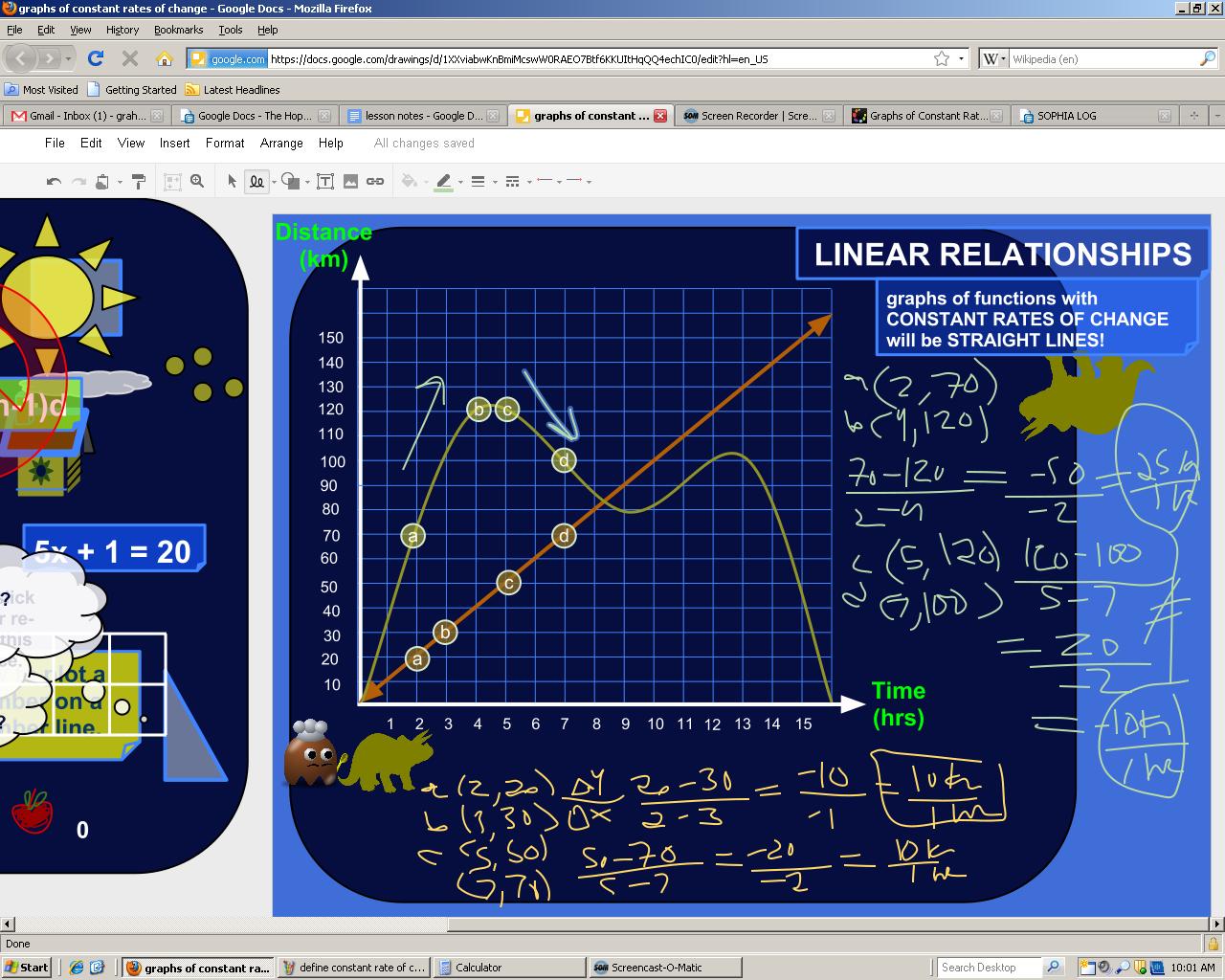The width and height of the screenshot is (1225, 980).
Task: Pick the line color pencil swatch
Action: click(x=443, y=181)
